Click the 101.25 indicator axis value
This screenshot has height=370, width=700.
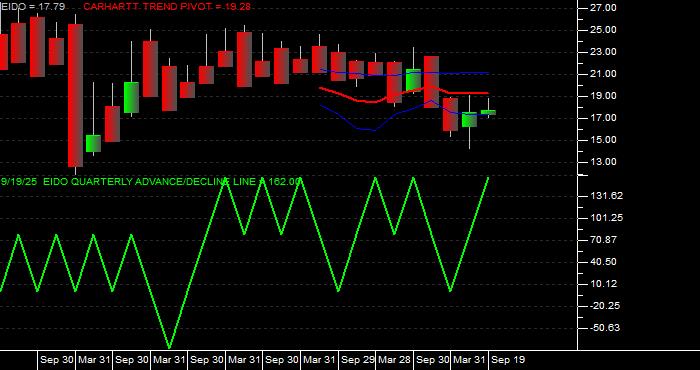[606, 218]
